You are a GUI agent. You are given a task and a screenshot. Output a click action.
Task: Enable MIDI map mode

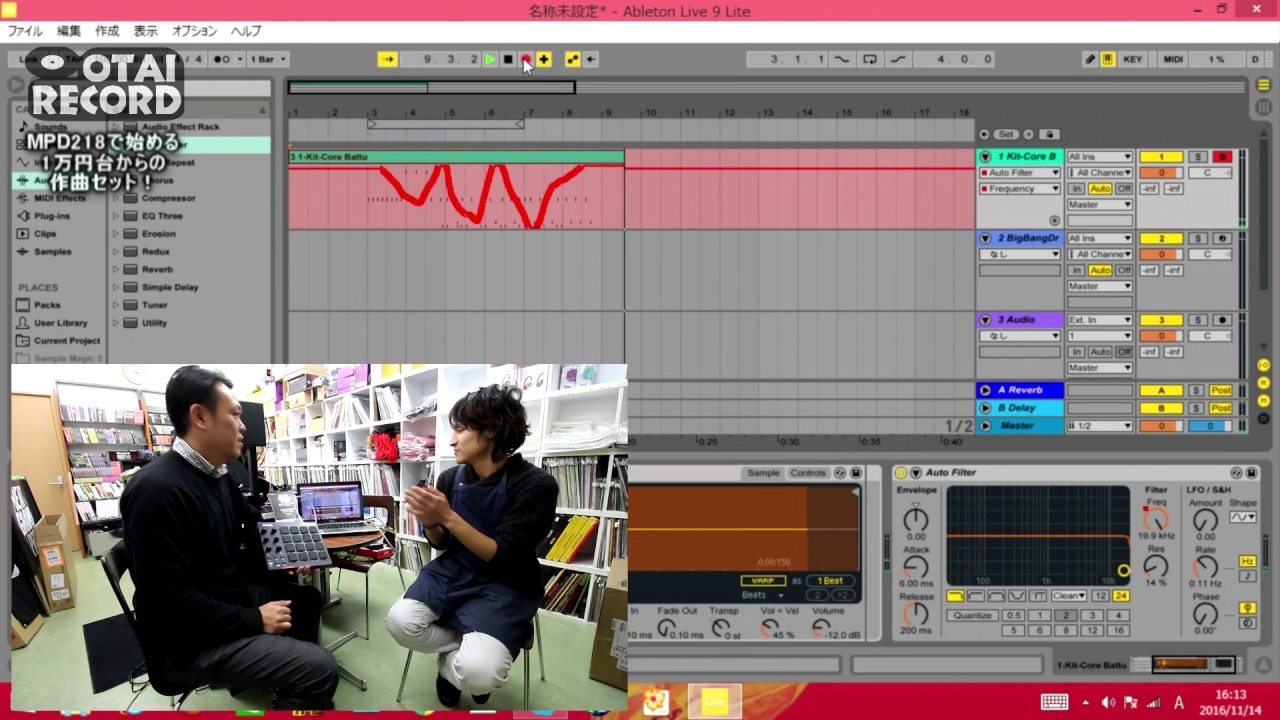pyautogui.click(x=1174, y=59)
